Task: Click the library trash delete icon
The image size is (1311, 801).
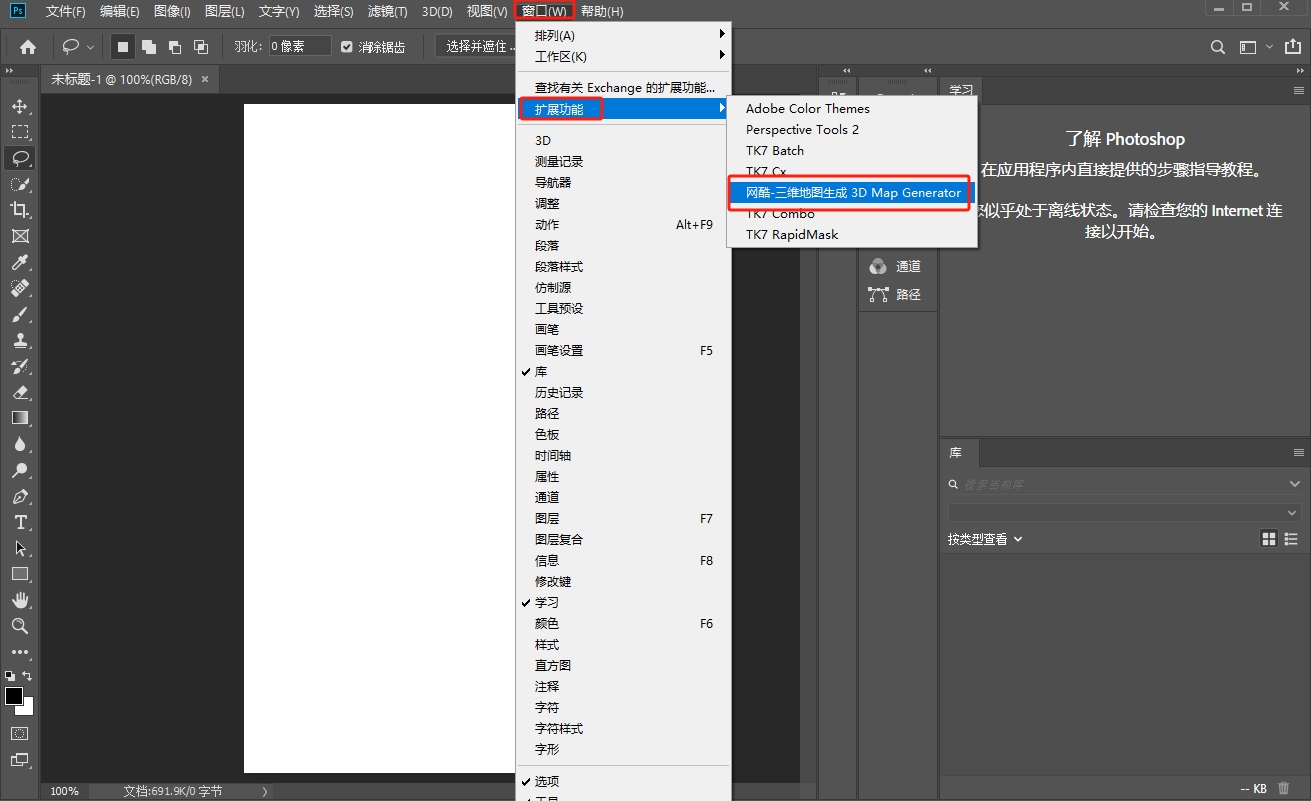Action: pyautogui.click(x=1284, y=788)
